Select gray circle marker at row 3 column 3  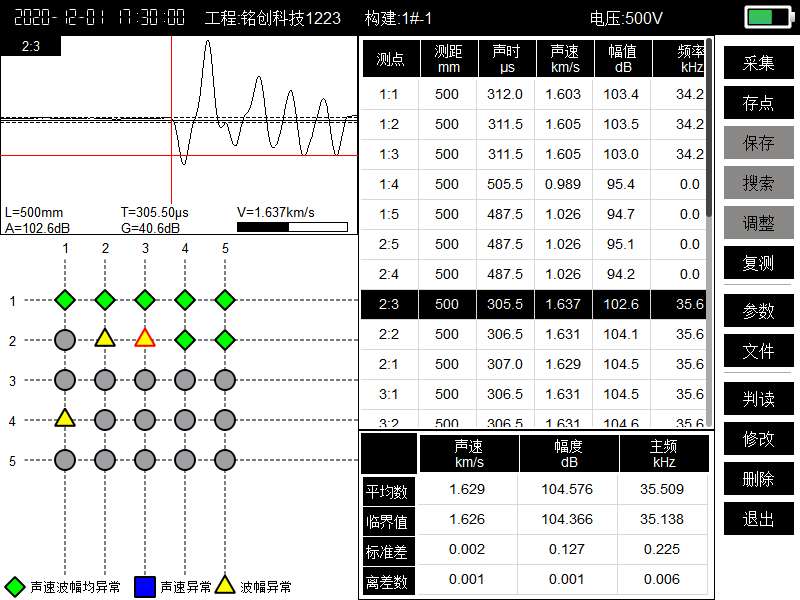coord(145,380)
